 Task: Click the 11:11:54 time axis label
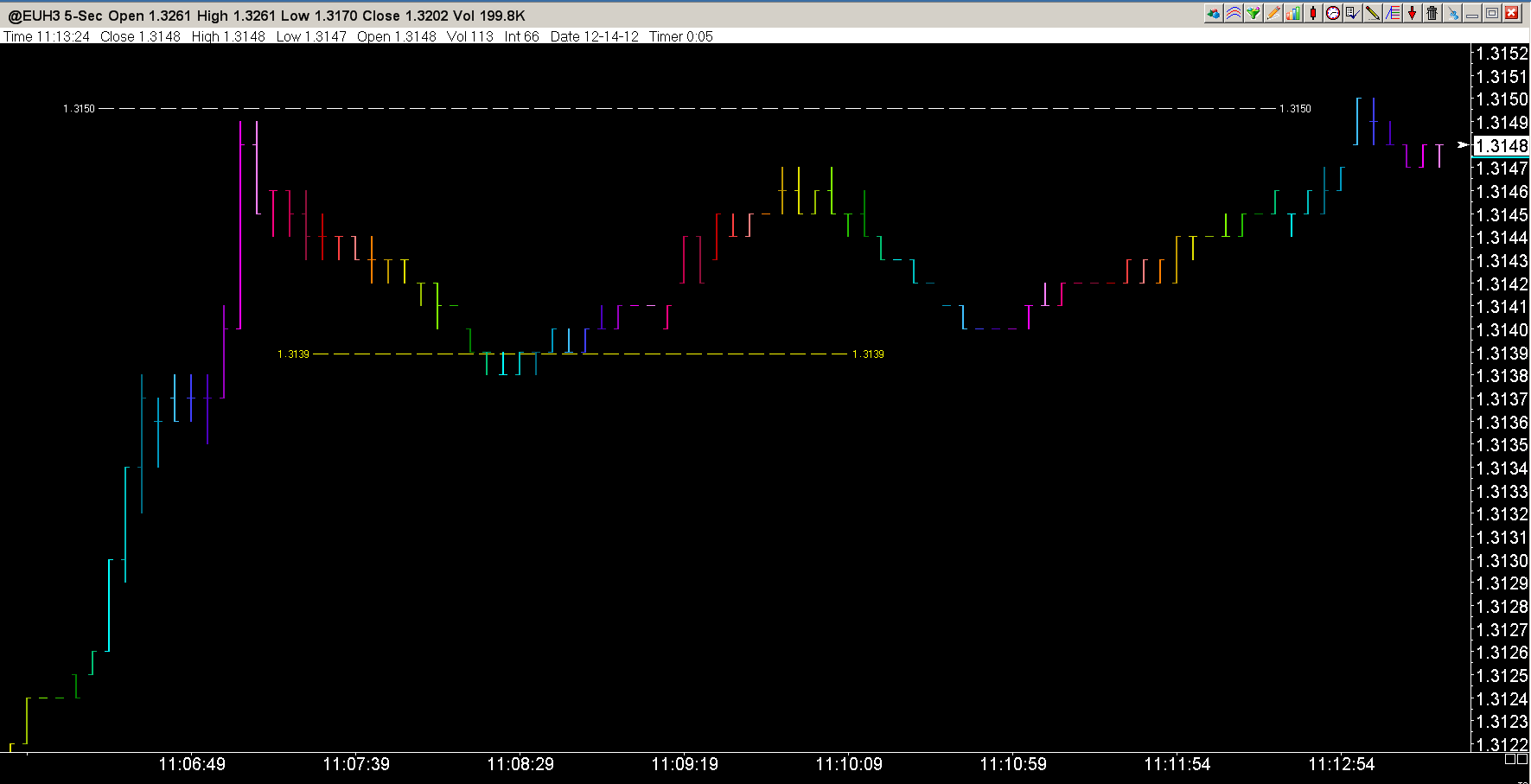pyautogui.click(x=1177, y=764)
